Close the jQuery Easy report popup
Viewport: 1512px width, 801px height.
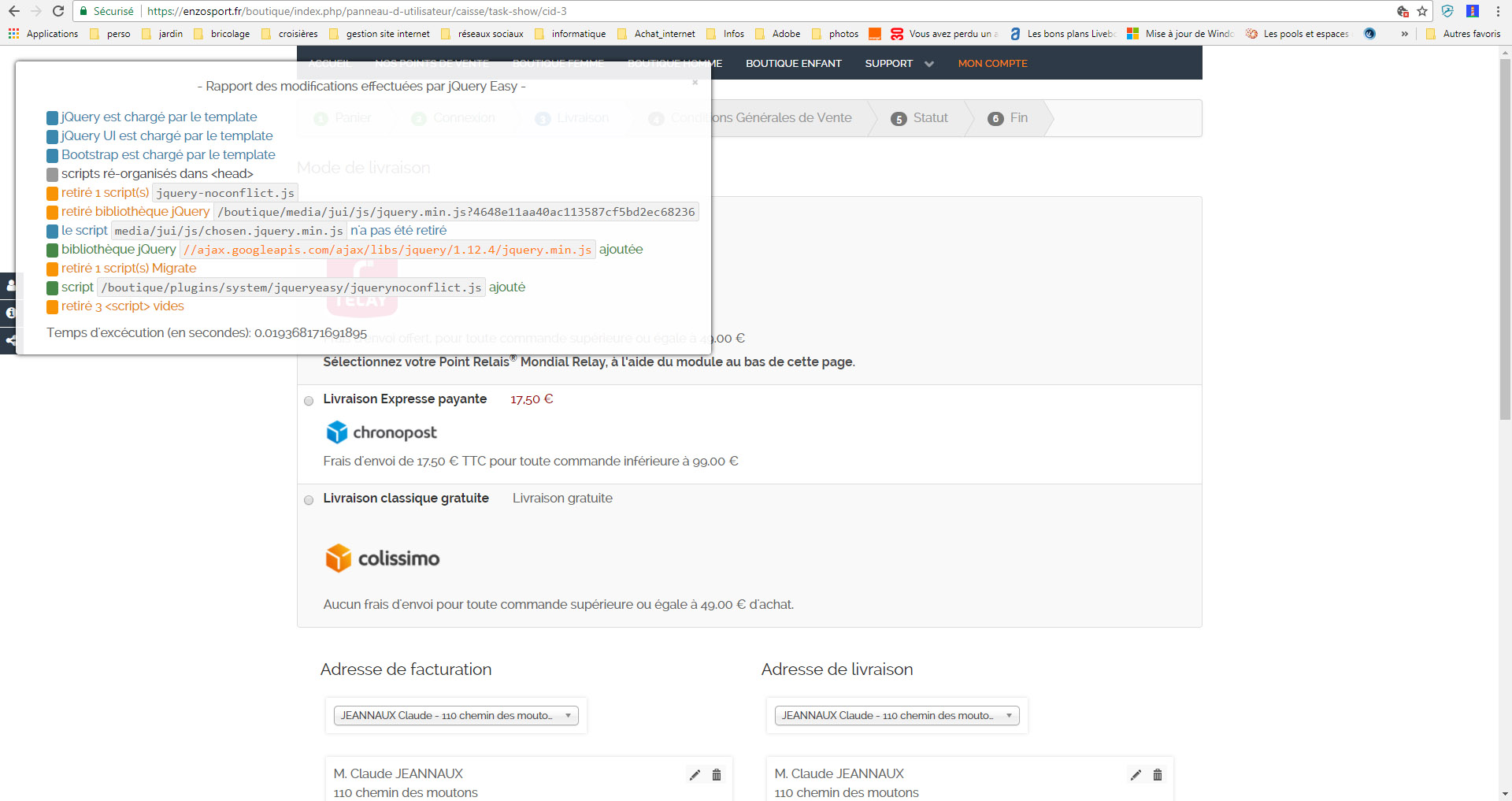pyautogui.click(x=695, y=82)
